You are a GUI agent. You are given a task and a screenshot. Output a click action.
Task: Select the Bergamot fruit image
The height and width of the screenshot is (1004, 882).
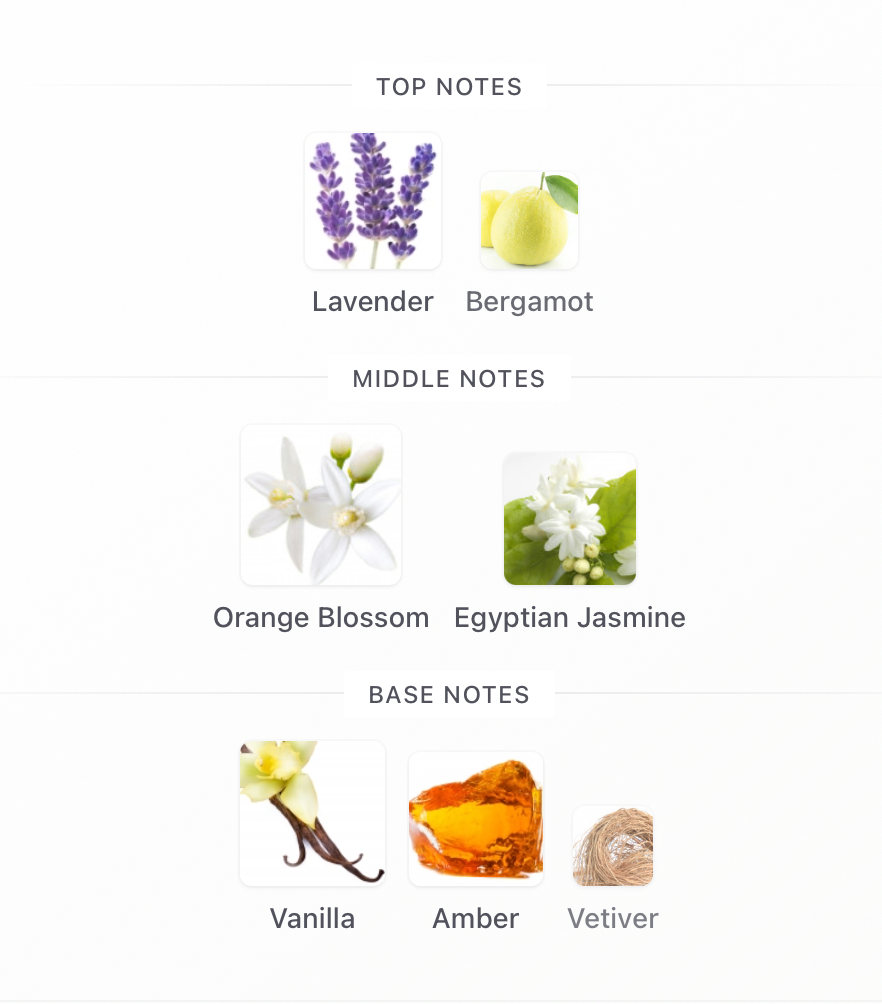[529, 220]
